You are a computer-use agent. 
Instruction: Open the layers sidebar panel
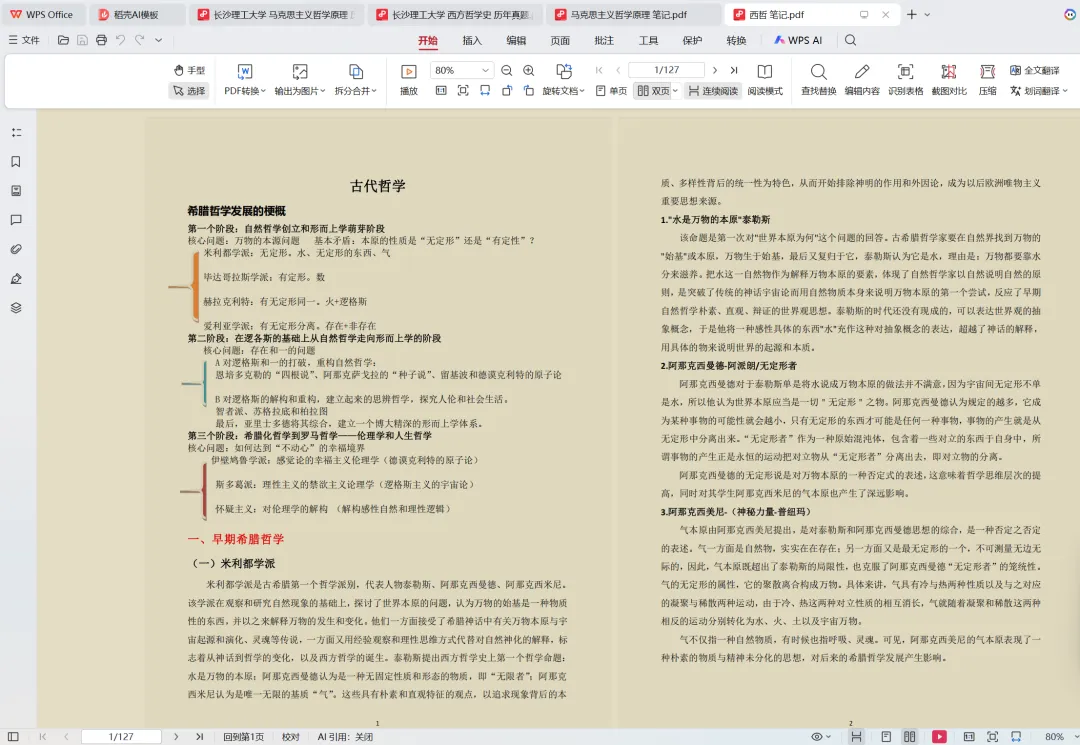(x=16, y=308)
